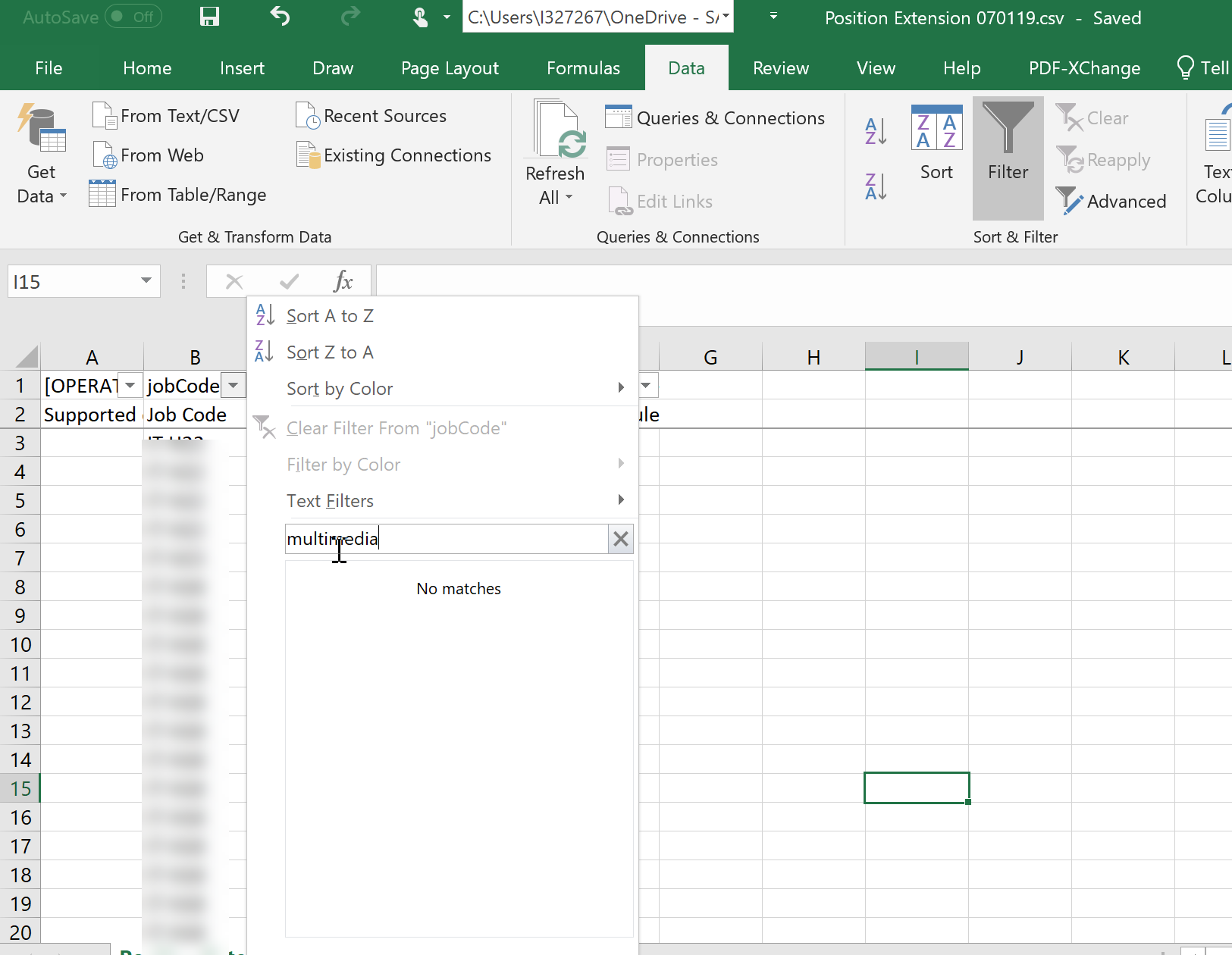The image size is (1232, 955).
Task: Click the Undo arrow icon
Action: (281, 17)
